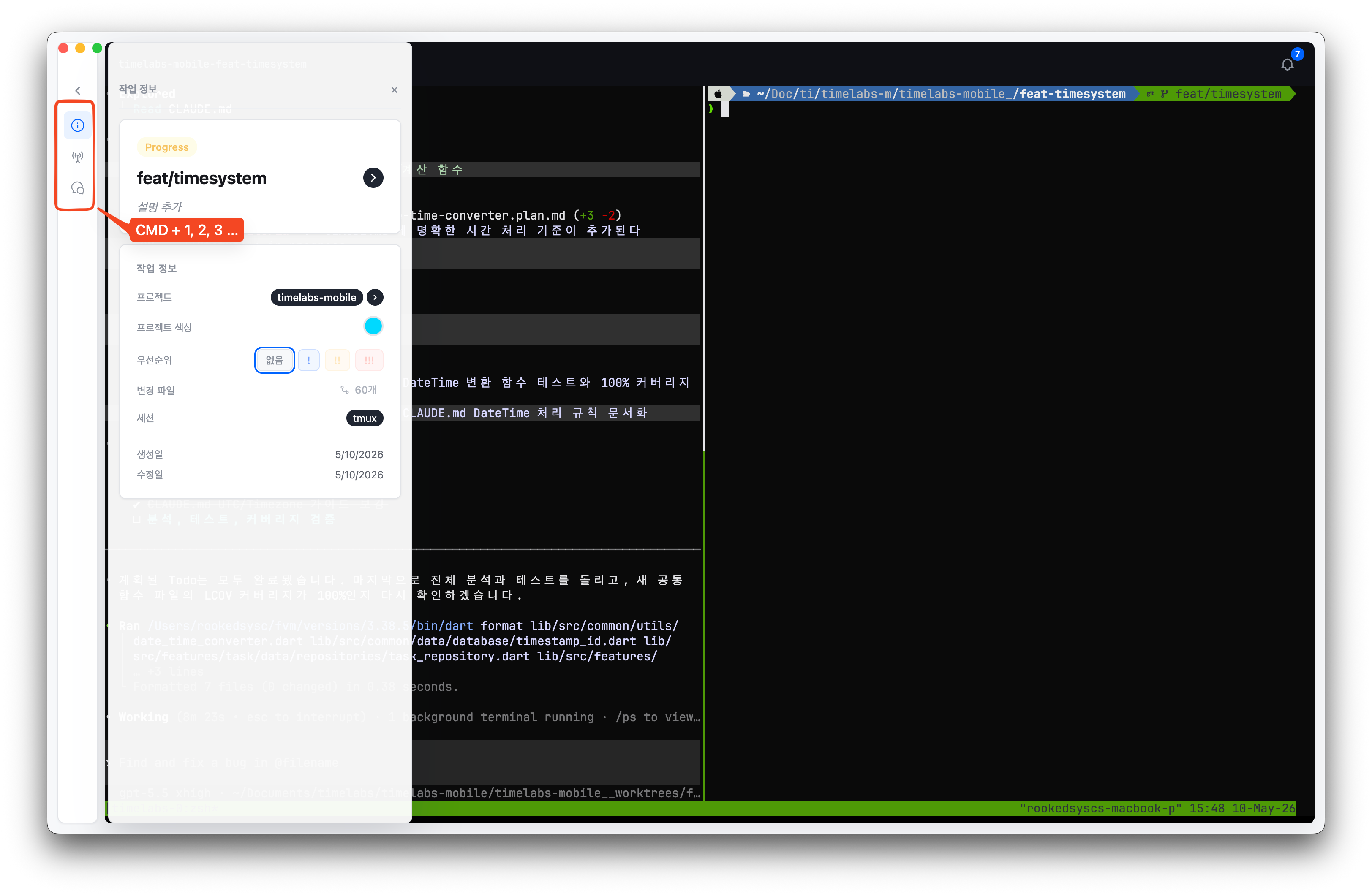Click the 변경 파일 row label
Viewport: 1372px width, 896px height.
coord(155,390)
